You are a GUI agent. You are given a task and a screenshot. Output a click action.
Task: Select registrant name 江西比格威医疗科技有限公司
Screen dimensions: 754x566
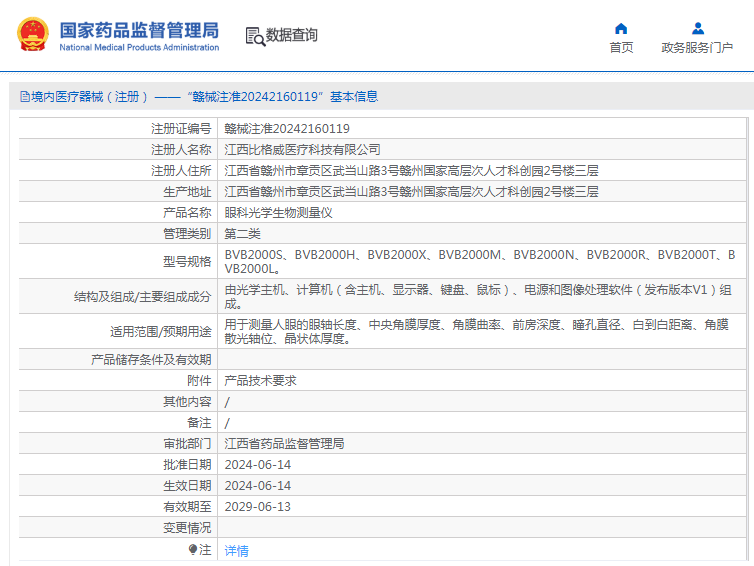click(x=302, y=150)
